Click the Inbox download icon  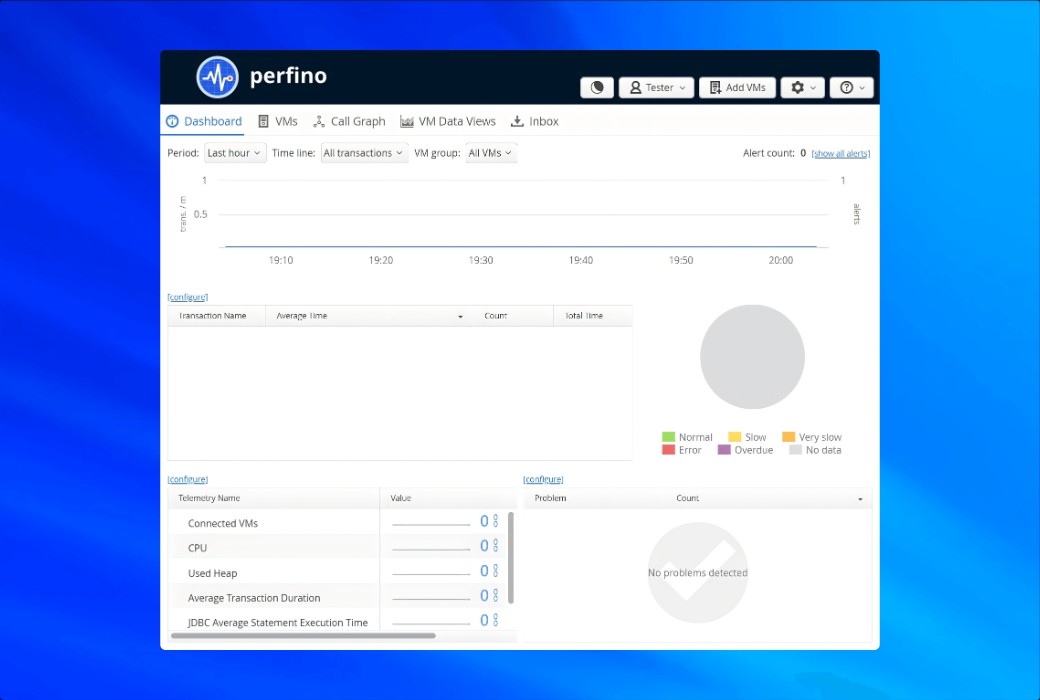tap(517, 121)
